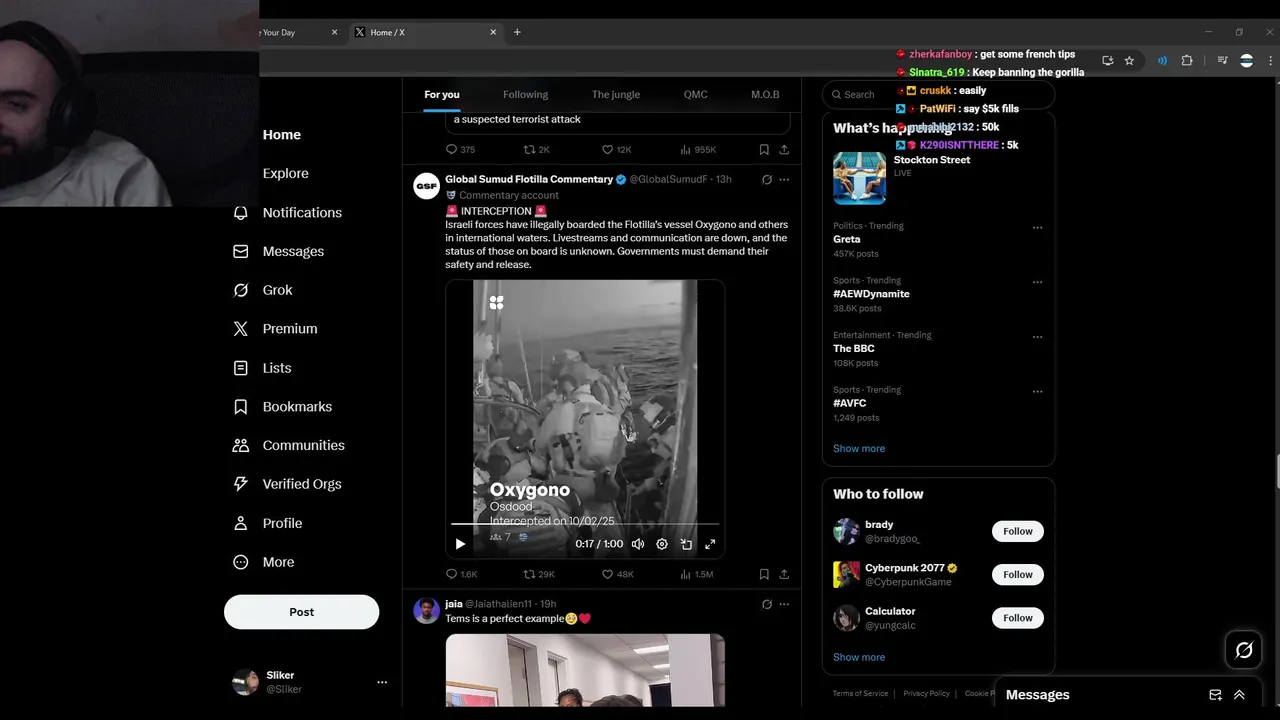This screenshot has width=1280, height=720.
Task: Open the Lists icon
Action: pos(240,368)
